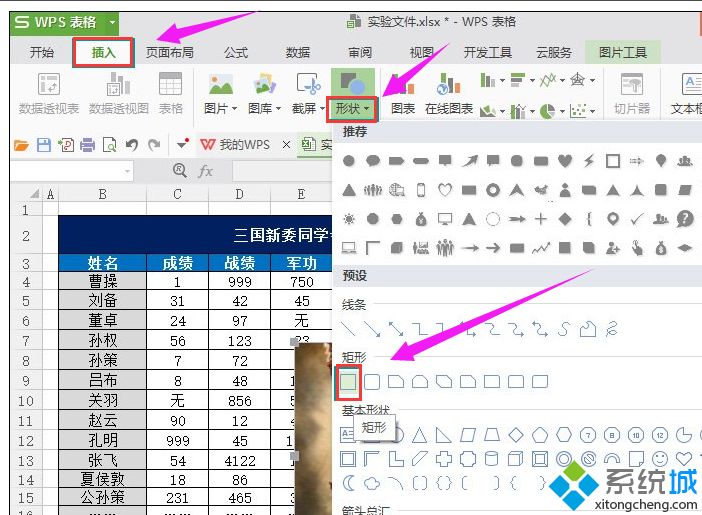The image size is (702, 515).
Task: Open the 形状 dropdown arrow
Action: click(x=367, y=109)
